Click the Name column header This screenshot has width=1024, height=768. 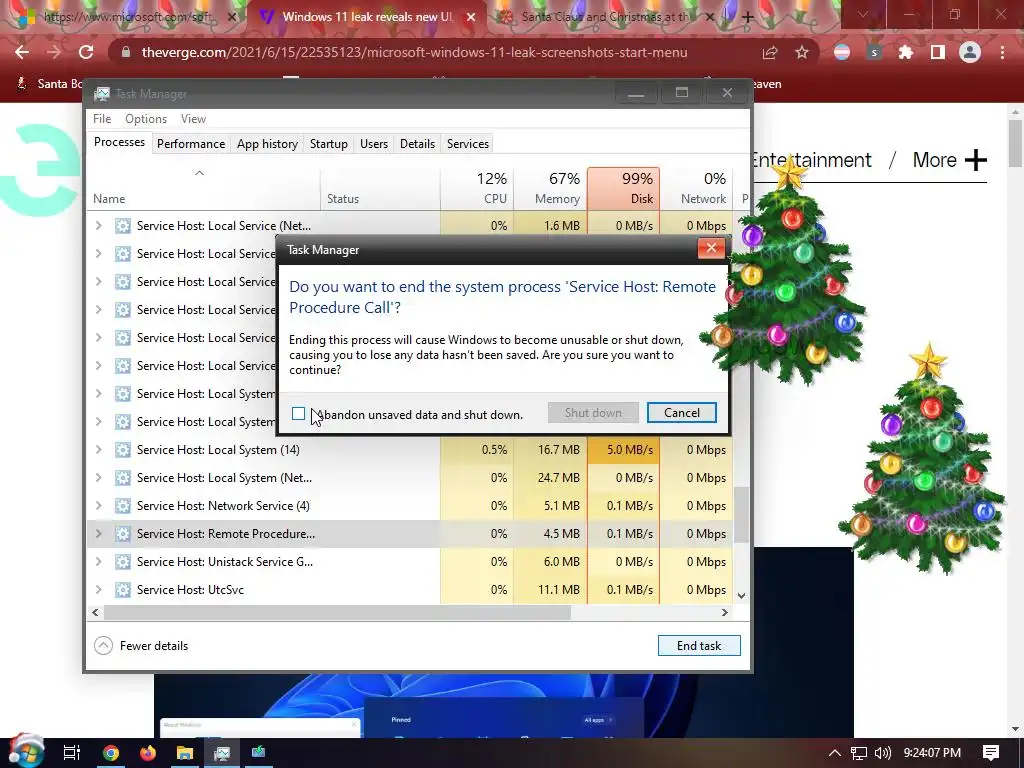click(x=203, y=188)
